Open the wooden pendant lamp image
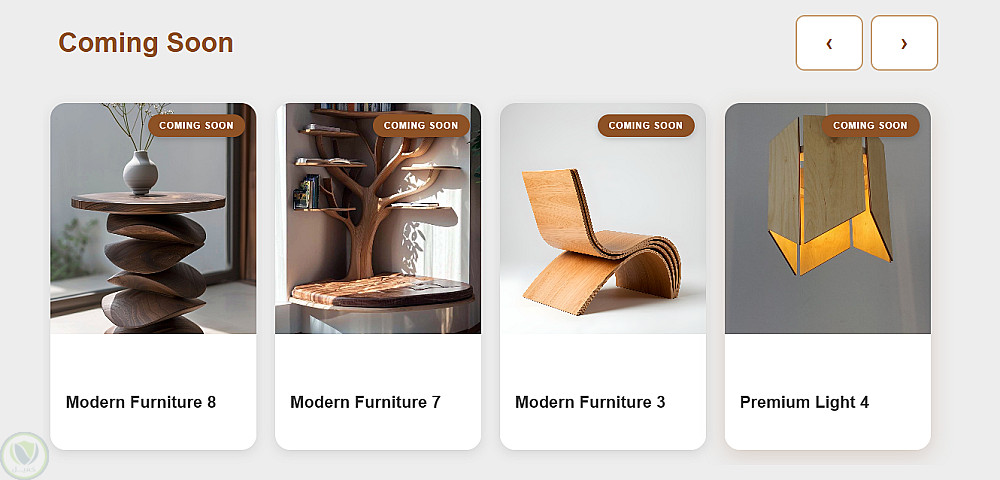 point(828,218)
